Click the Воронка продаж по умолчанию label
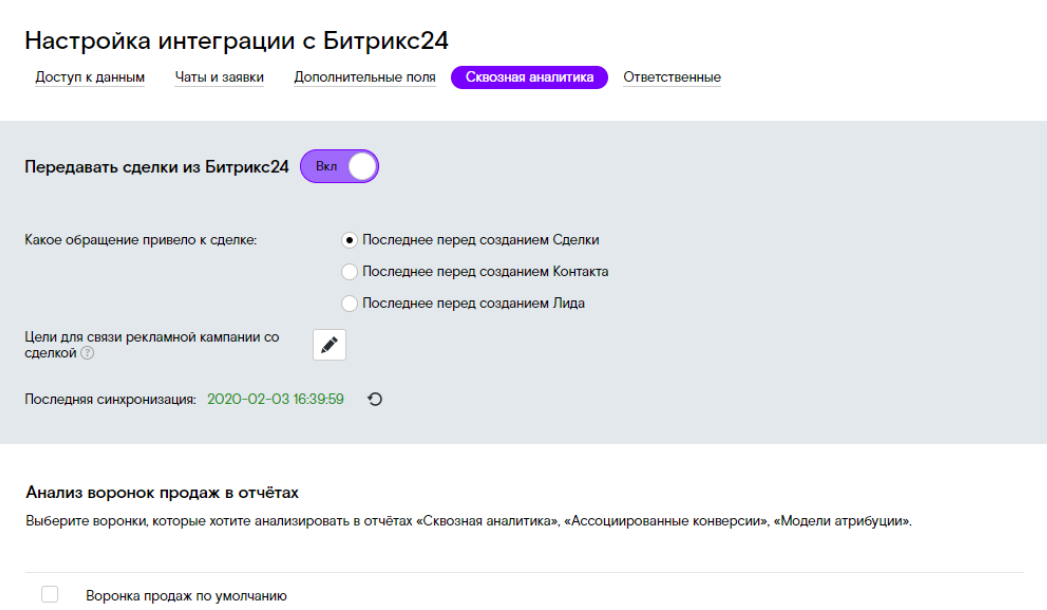This screenshot has height=610, width=1047. [186, 595]
